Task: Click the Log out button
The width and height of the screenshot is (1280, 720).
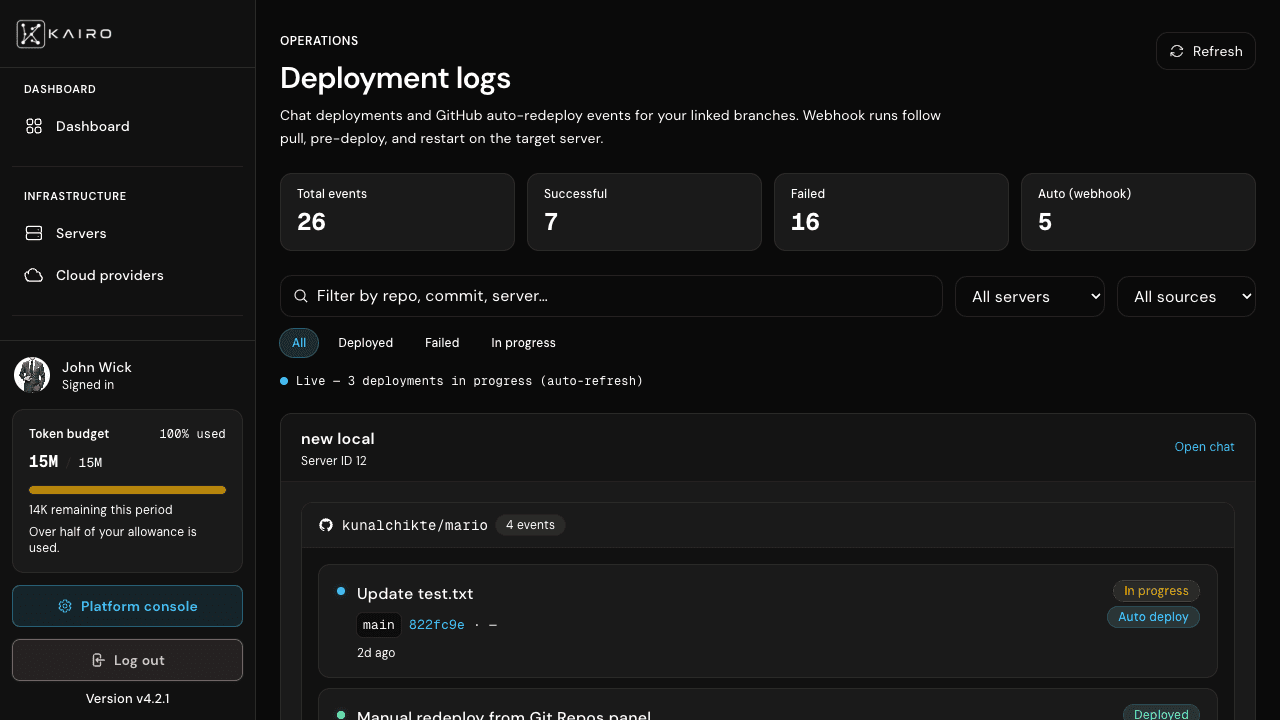Action: pos(128,660)
